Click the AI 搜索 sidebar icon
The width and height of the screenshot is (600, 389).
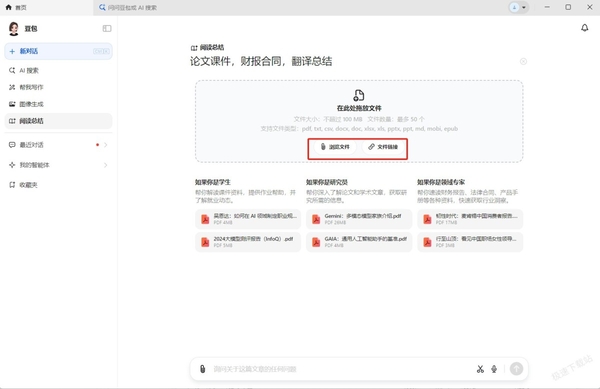(x=12, y=70)
